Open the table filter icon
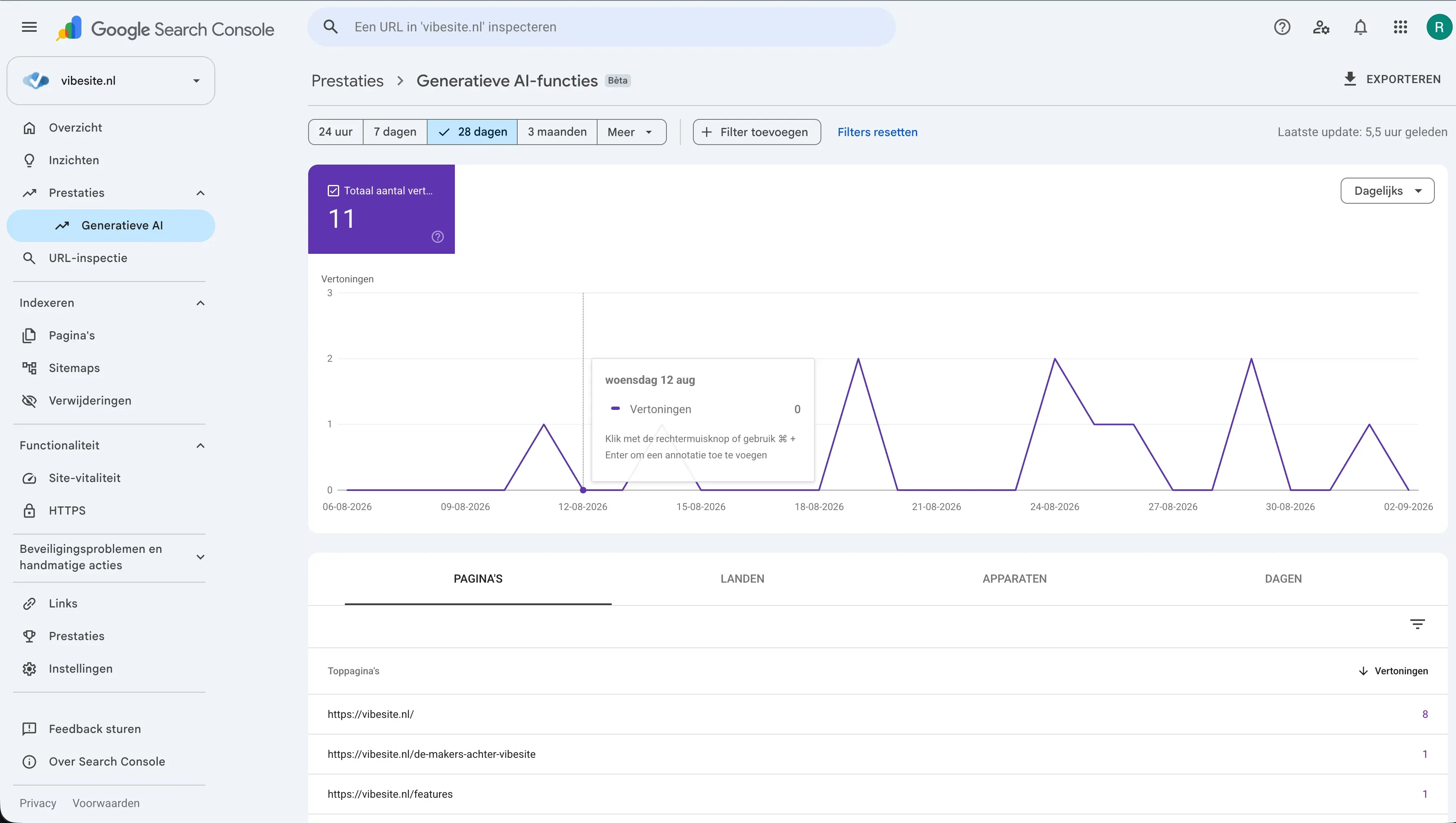Viewport: 1456px width, 823px height. pyautogui.click(x=1417, y=624)
